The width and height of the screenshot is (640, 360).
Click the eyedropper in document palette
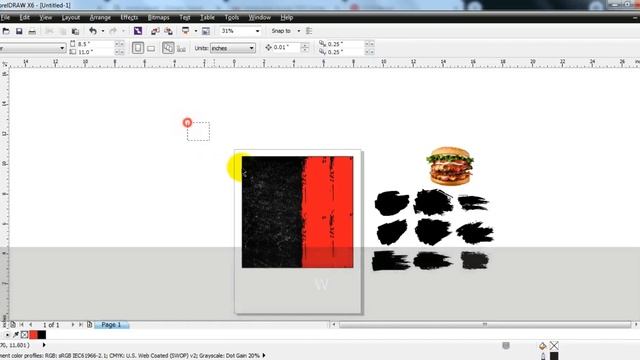16,335
